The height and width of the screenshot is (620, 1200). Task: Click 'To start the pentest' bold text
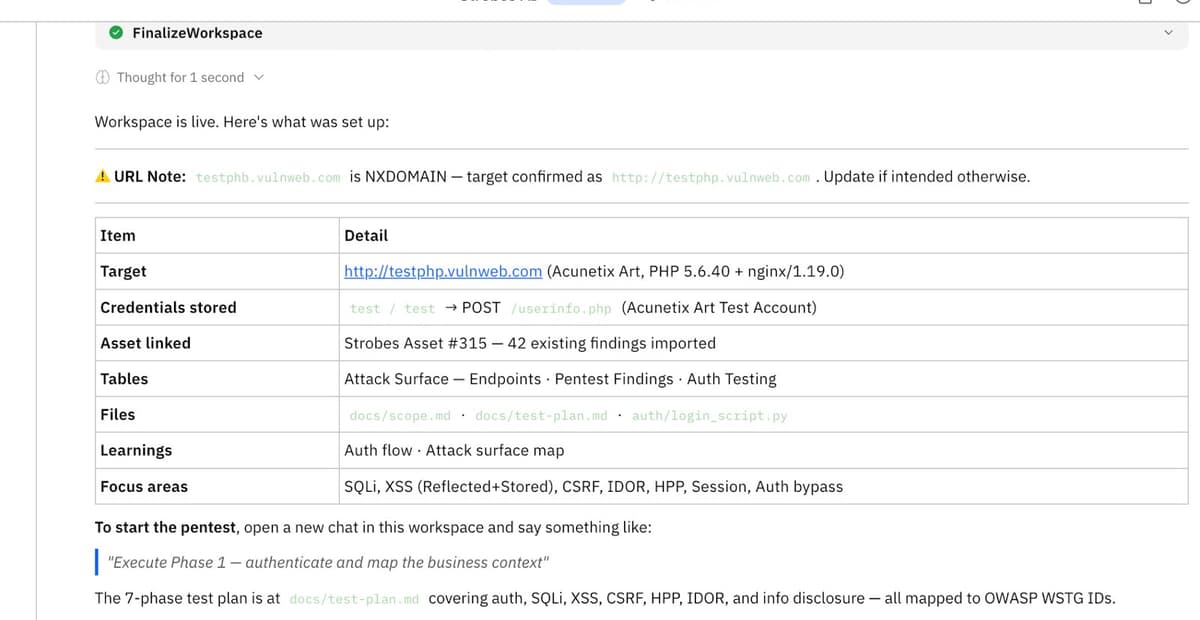tap(166, 527)
